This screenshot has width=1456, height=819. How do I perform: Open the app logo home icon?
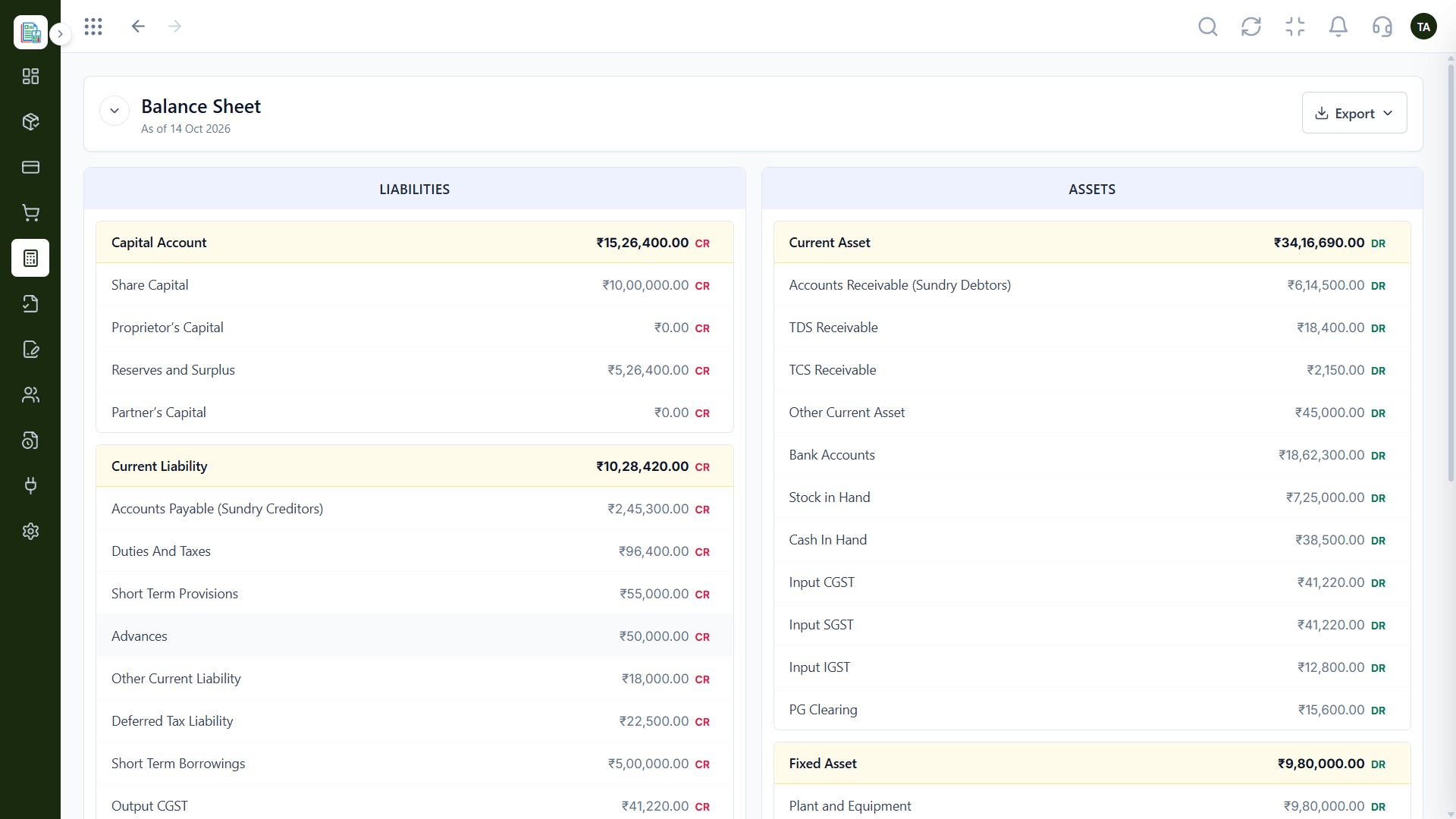(x=30, y=32)
